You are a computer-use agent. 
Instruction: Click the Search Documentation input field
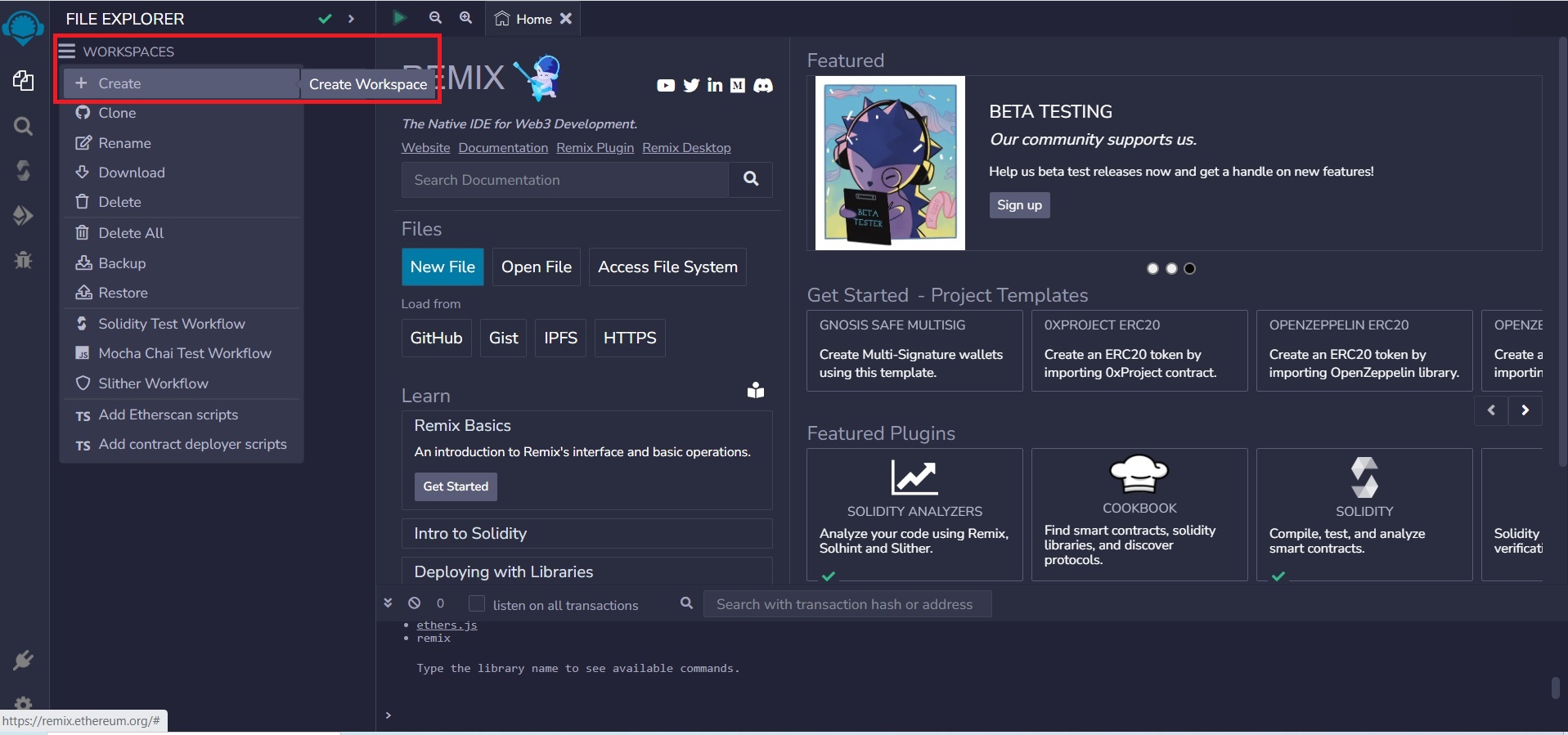click(564, 180)
